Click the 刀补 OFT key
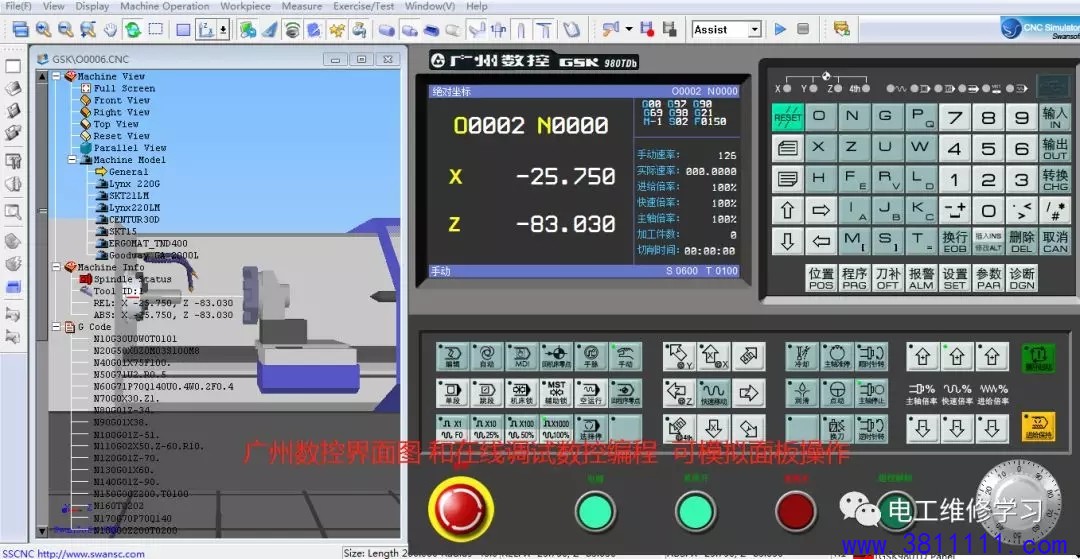 point(888,279)
